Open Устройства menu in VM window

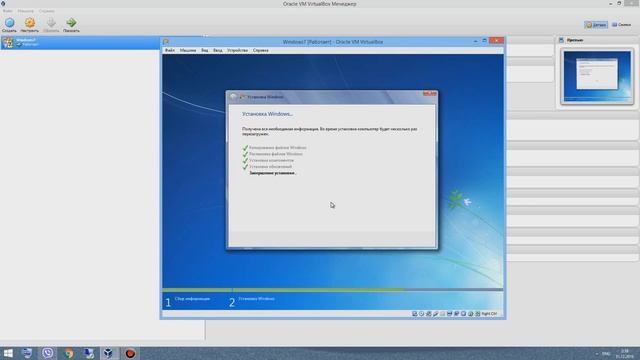click(238, 50)
